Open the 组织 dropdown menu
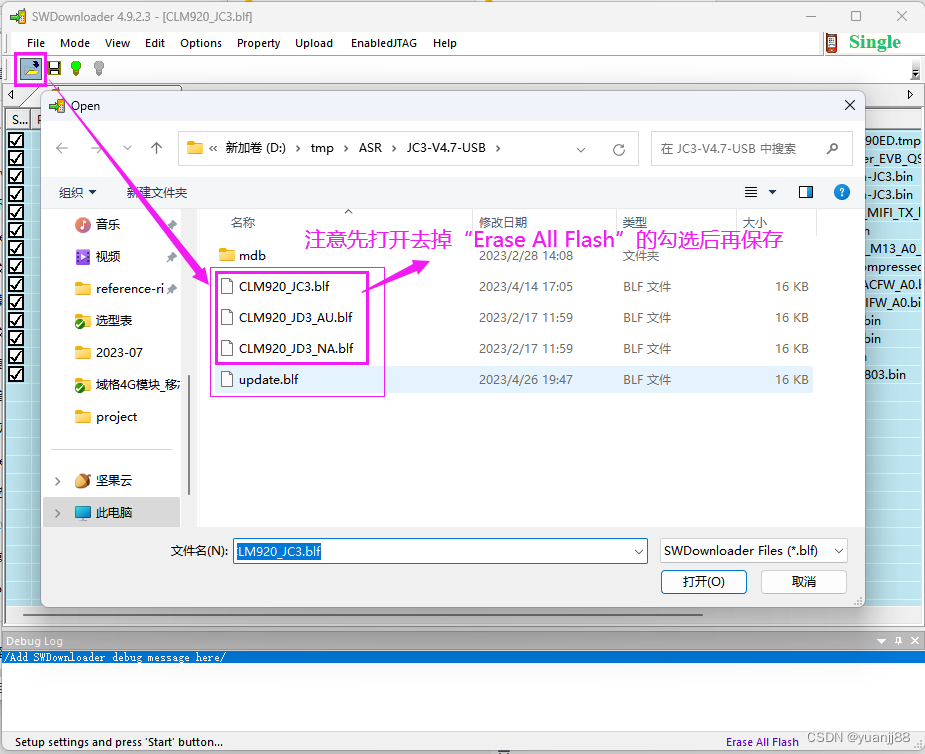The width and height of the screenshot is (925, 754). (78, 192)
